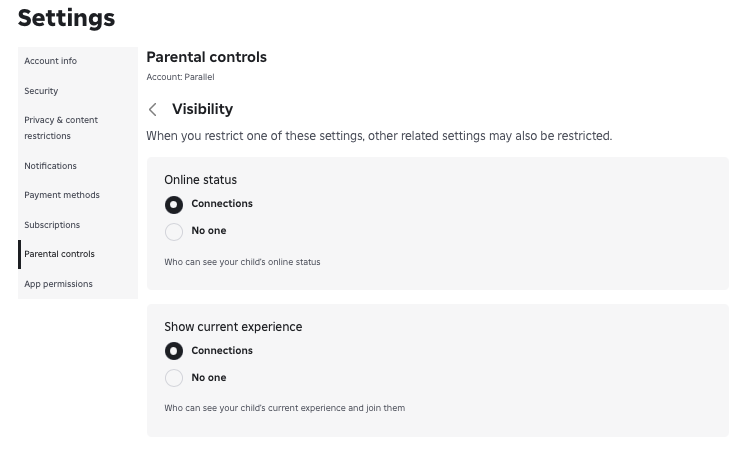
Task: Open Account info settings
Action: click(x=51, y=61)
